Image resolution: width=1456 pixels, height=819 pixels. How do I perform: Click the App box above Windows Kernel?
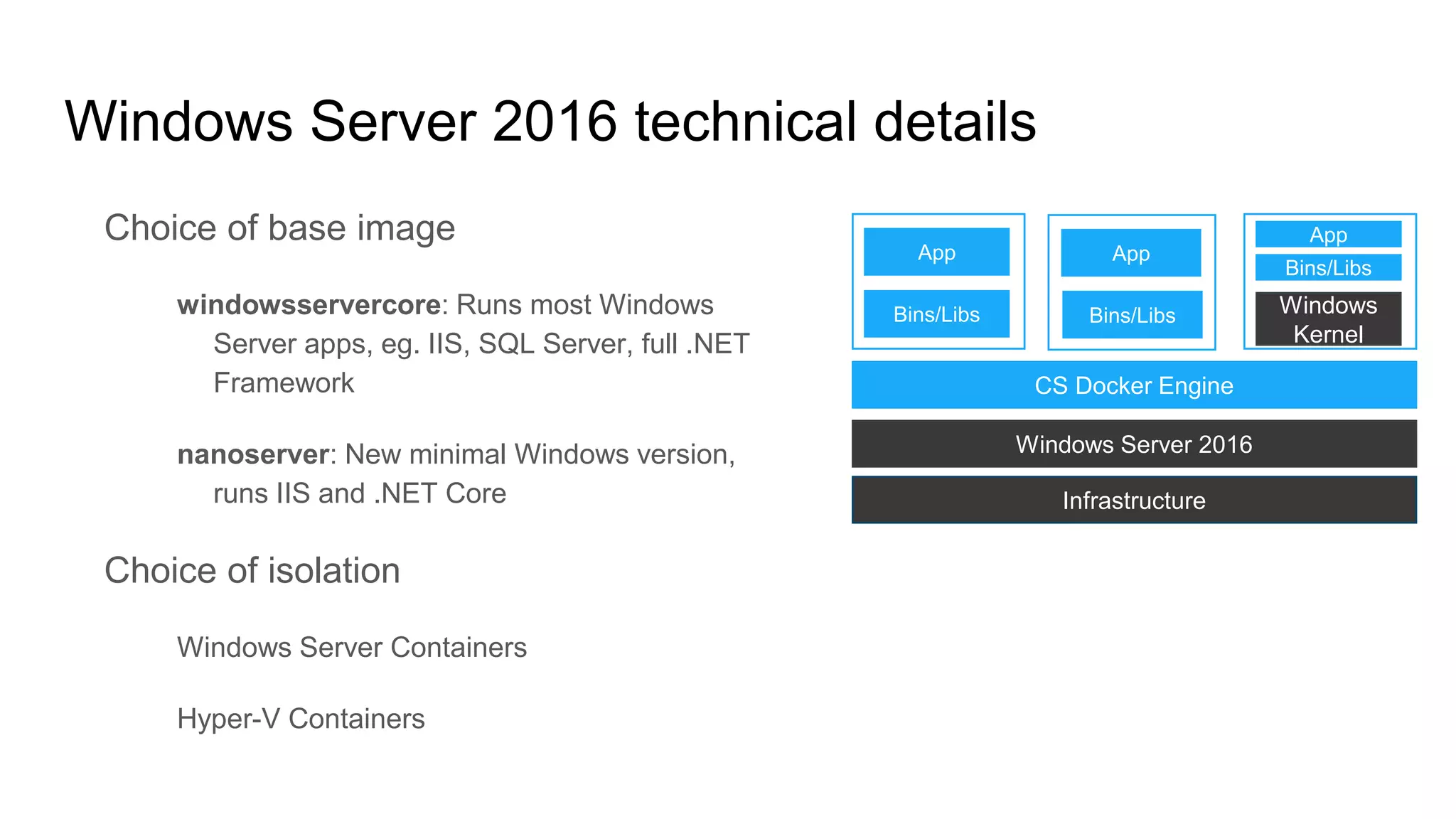[1328, 235]
